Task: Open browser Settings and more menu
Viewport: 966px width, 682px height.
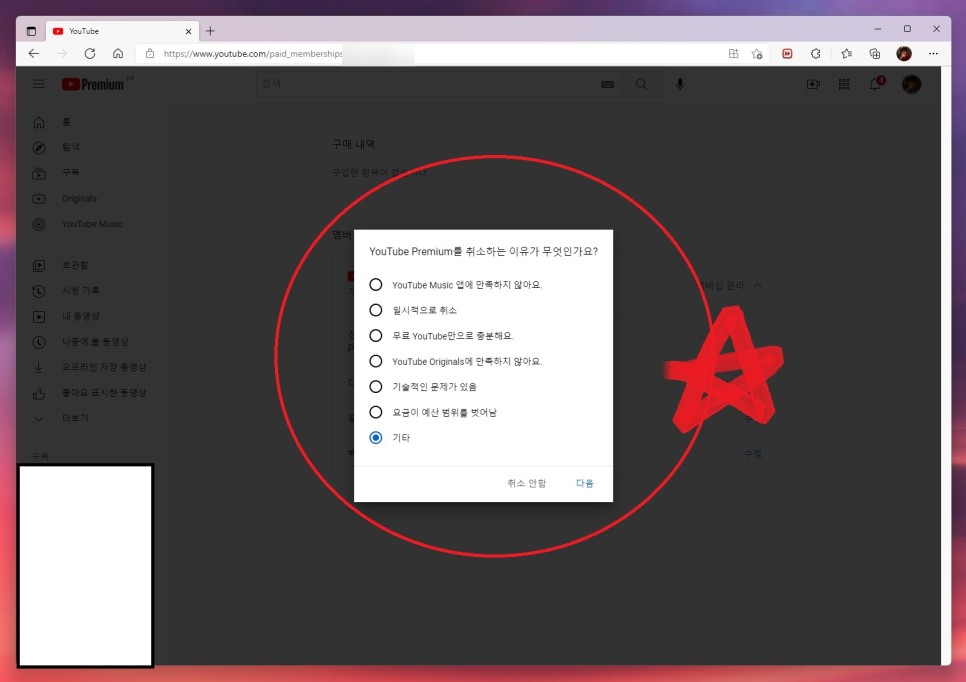Action: [933, 54]
